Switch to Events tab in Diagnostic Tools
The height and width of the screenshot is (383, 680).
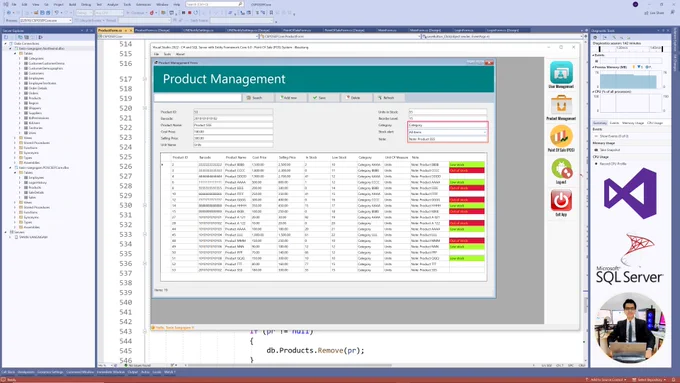[x=615, y=123]
